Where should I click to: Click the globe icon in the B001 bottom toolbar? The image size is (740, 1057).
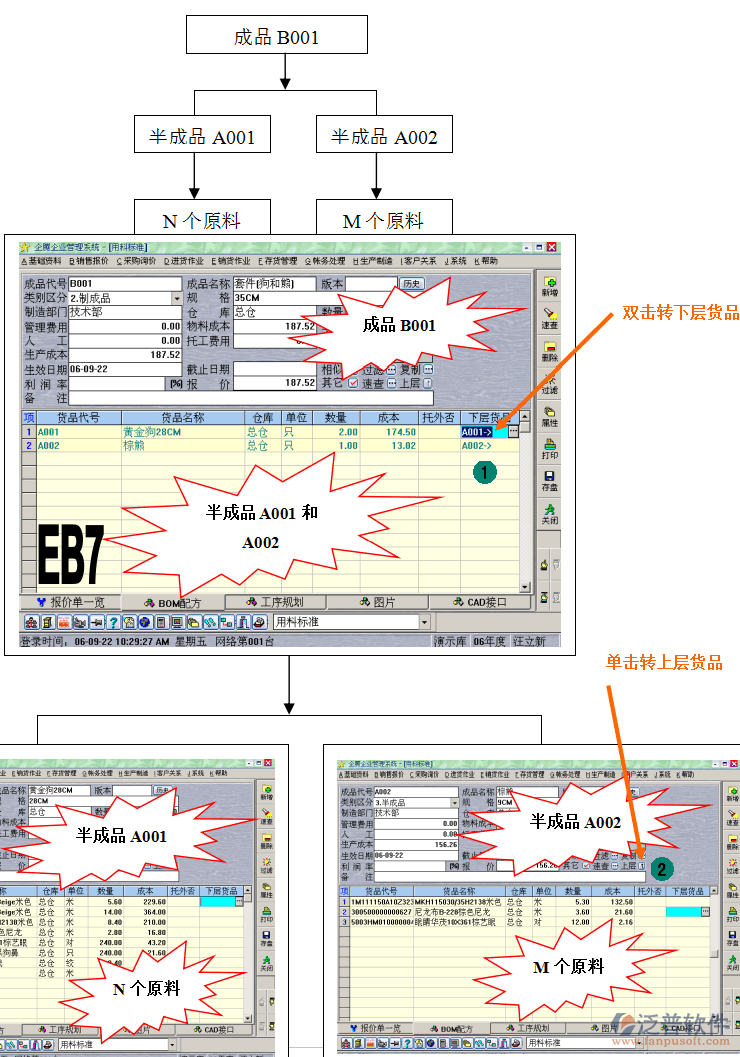coord(145,622)
